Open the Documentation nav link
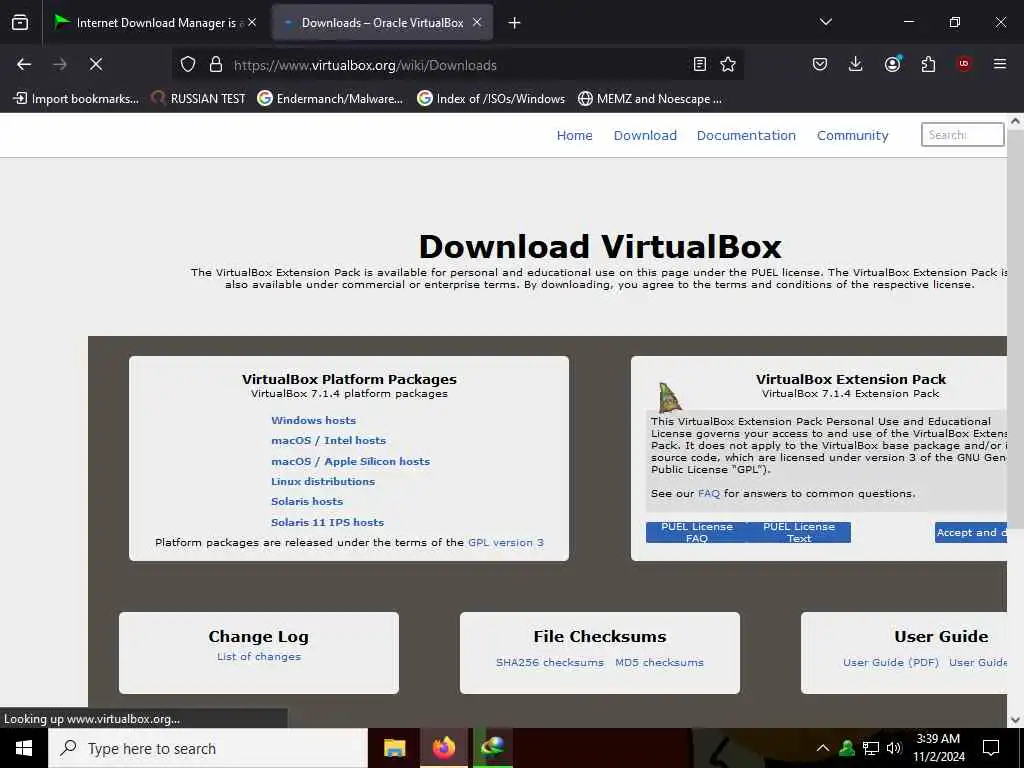This screenshot has width=1024, height=768. click(x=746, y=135)
